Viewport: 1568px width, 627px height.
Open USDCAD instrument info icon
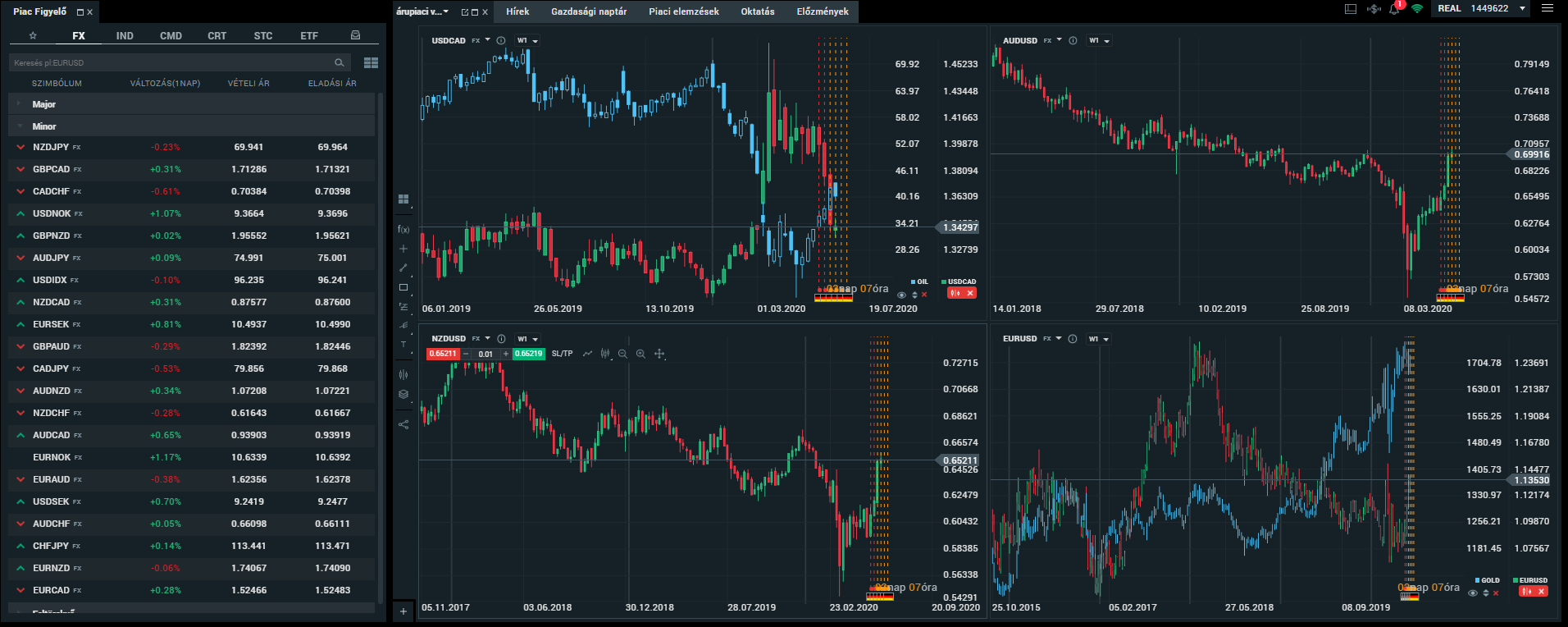[501, 40]
